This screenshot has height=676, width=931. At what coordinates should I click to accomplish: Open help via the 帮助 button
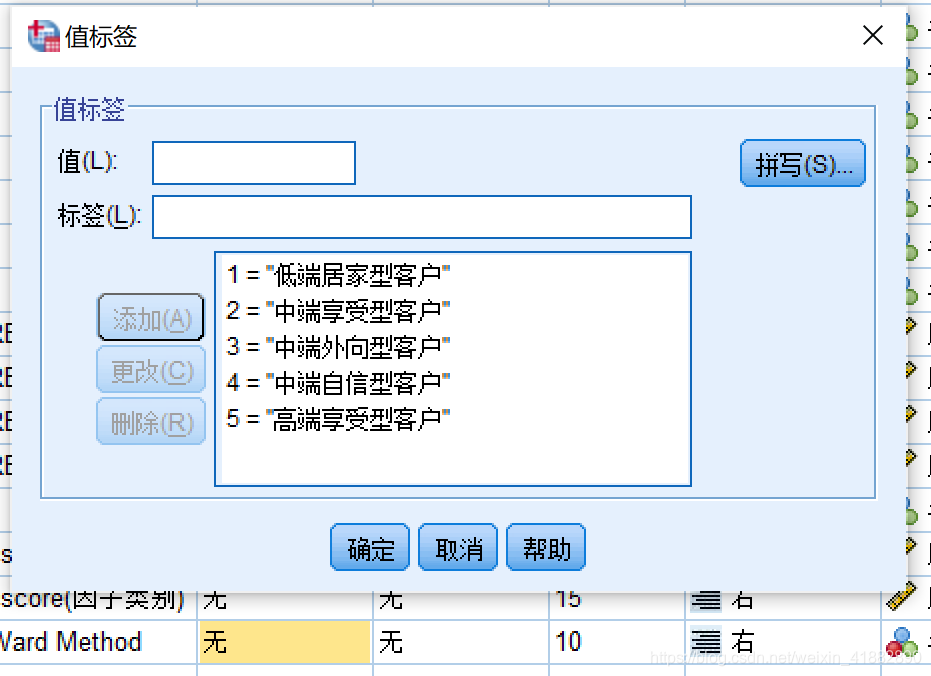pos(545,547)
